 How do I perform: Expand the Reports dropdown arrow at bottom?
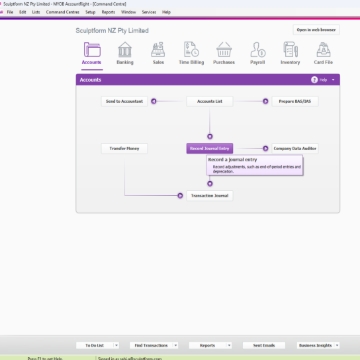point(229,345)
